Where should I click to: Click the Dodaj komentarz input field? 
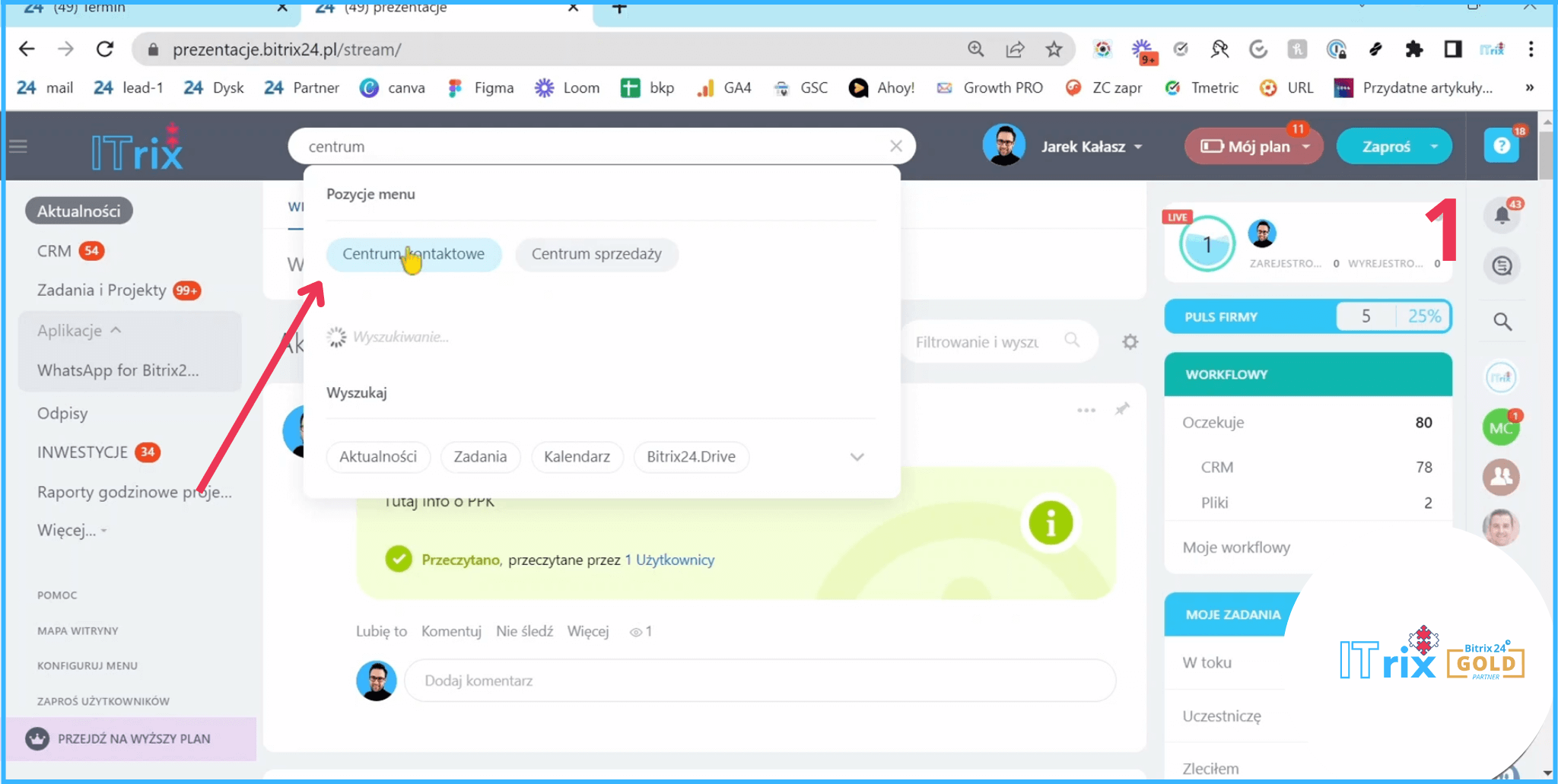759,681
